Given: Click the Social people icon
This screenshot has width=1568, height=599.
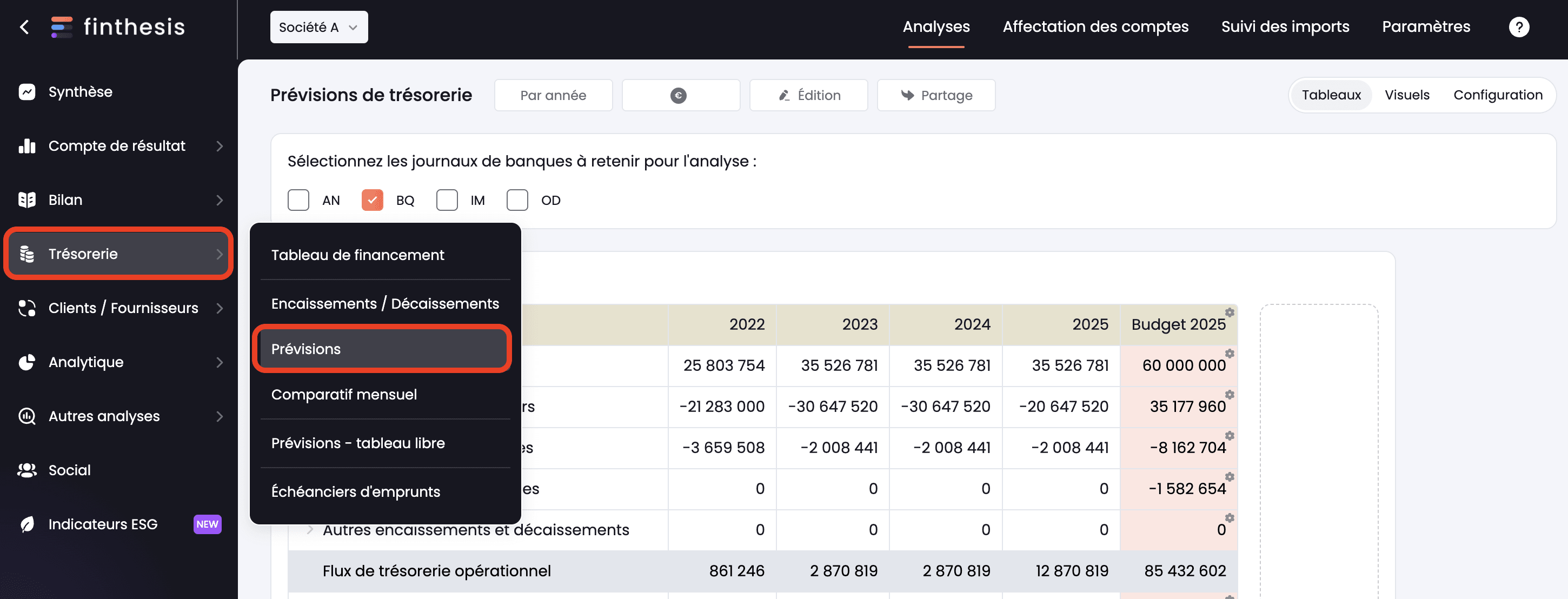Looking at the screenshot, I should 27,470.
